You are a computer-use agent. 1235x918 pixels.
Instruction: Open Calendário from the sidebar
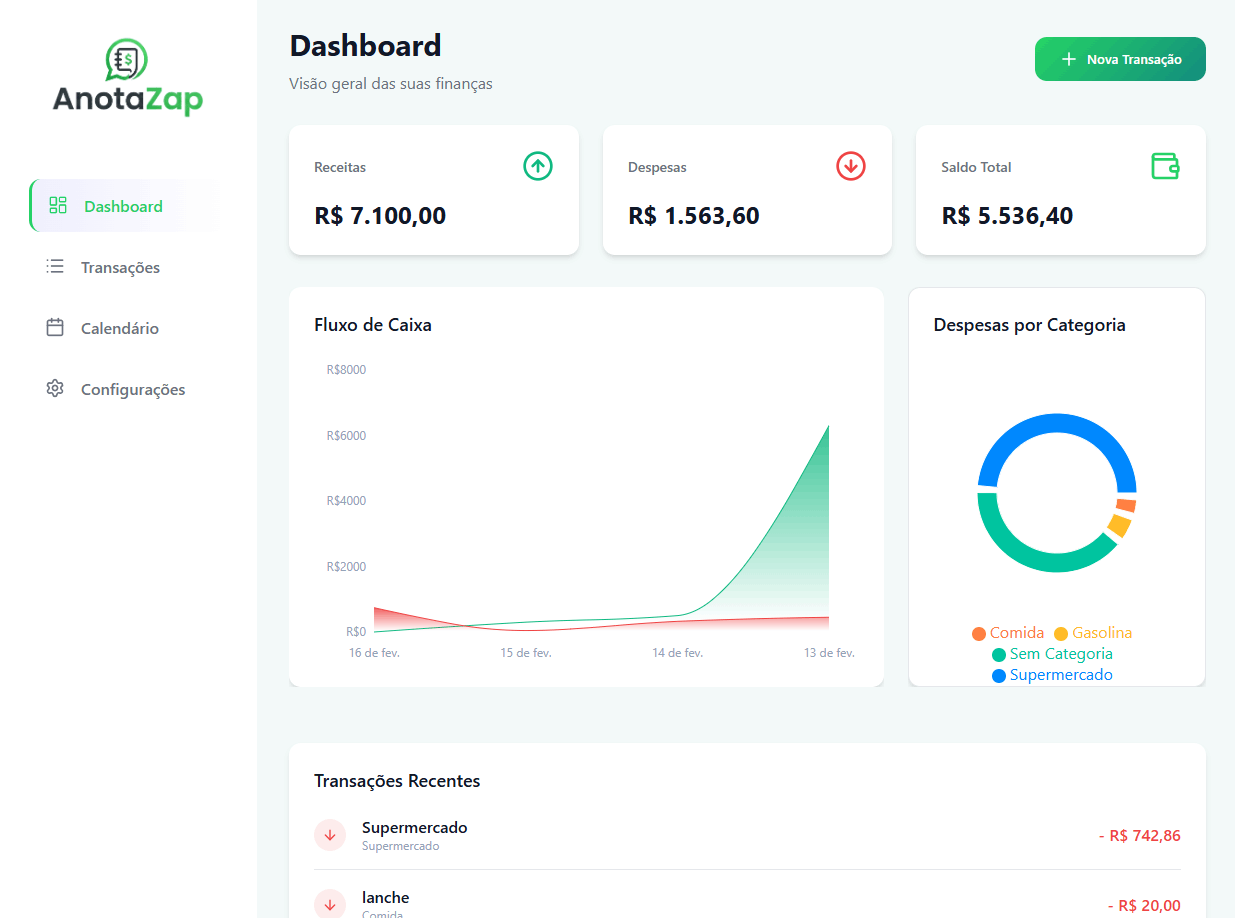120,328
